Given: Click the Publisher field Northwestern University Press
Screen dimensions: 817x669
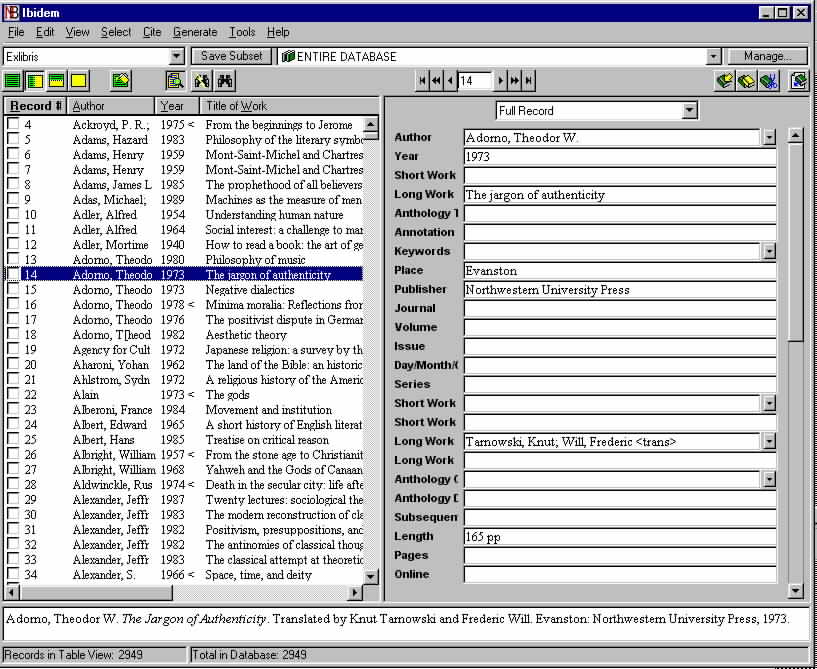Looking at the screenshot, I should coord(620,290).
